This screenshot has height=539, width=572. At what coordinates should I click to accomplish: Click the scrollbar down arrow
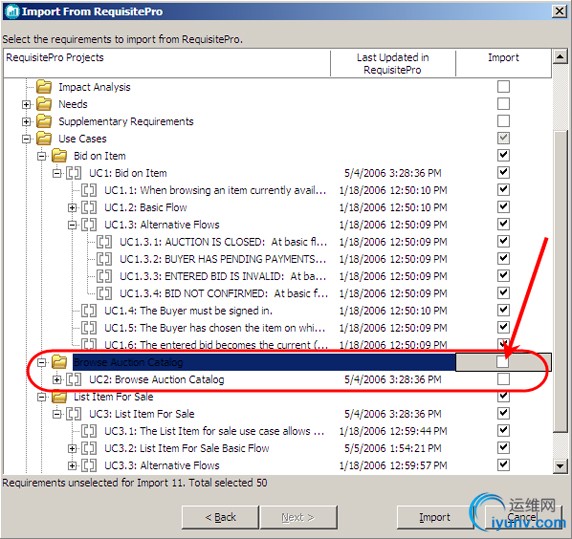[x=560, y=466]
